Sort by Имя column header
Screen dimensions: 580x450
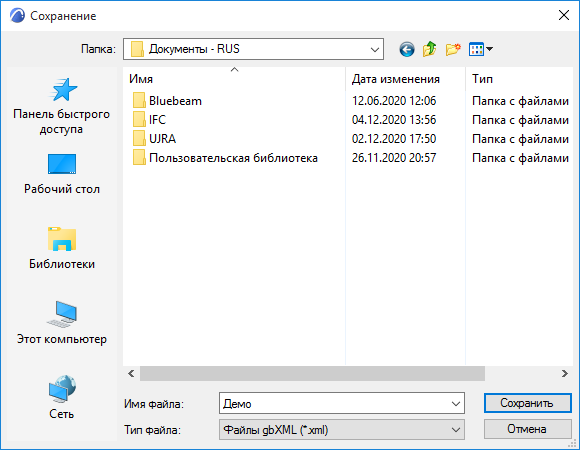(141, 79)
